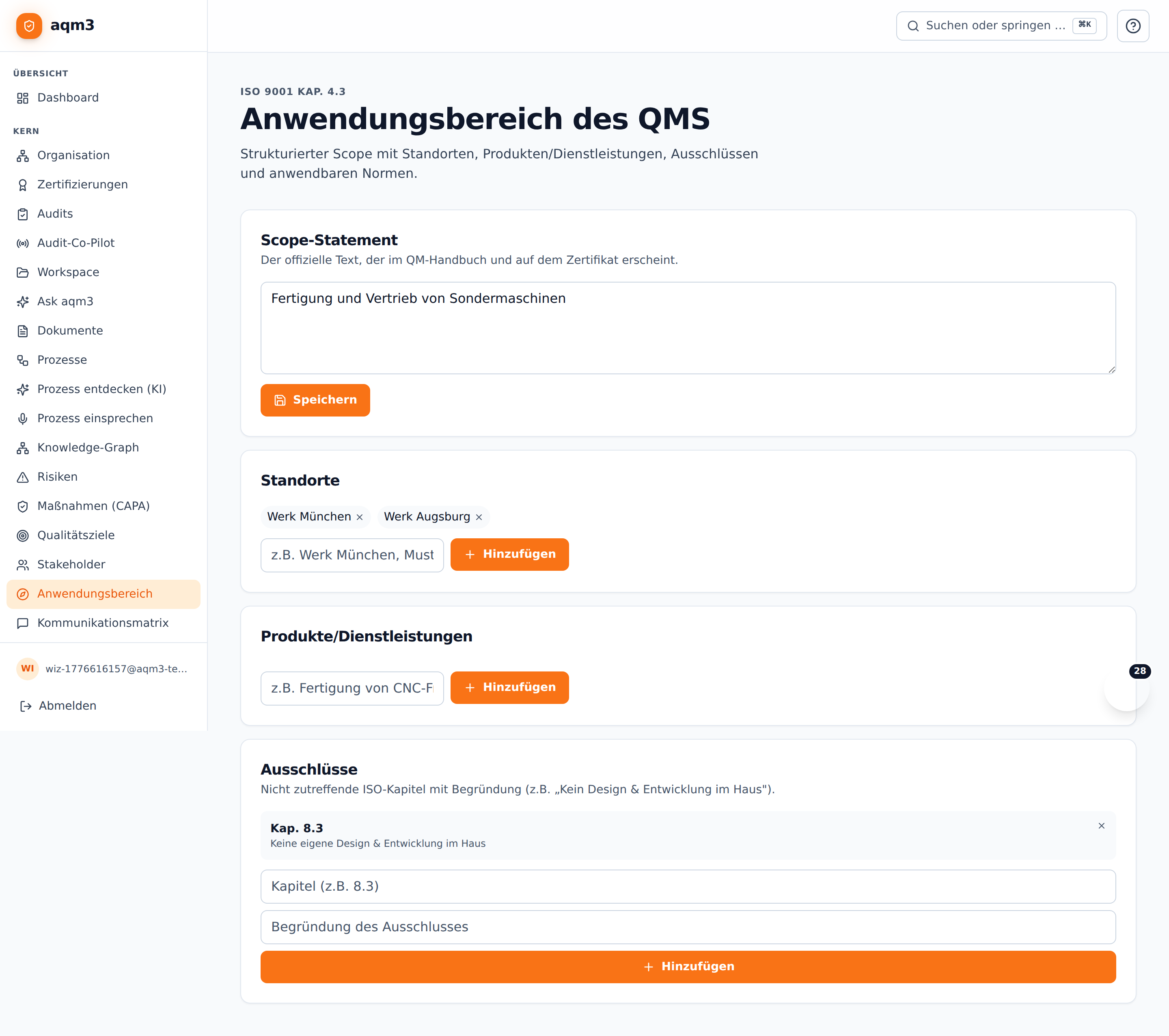Click the floating badge showing 28
This screenshot has height=1036, width=1169.
coord(1139,671)
